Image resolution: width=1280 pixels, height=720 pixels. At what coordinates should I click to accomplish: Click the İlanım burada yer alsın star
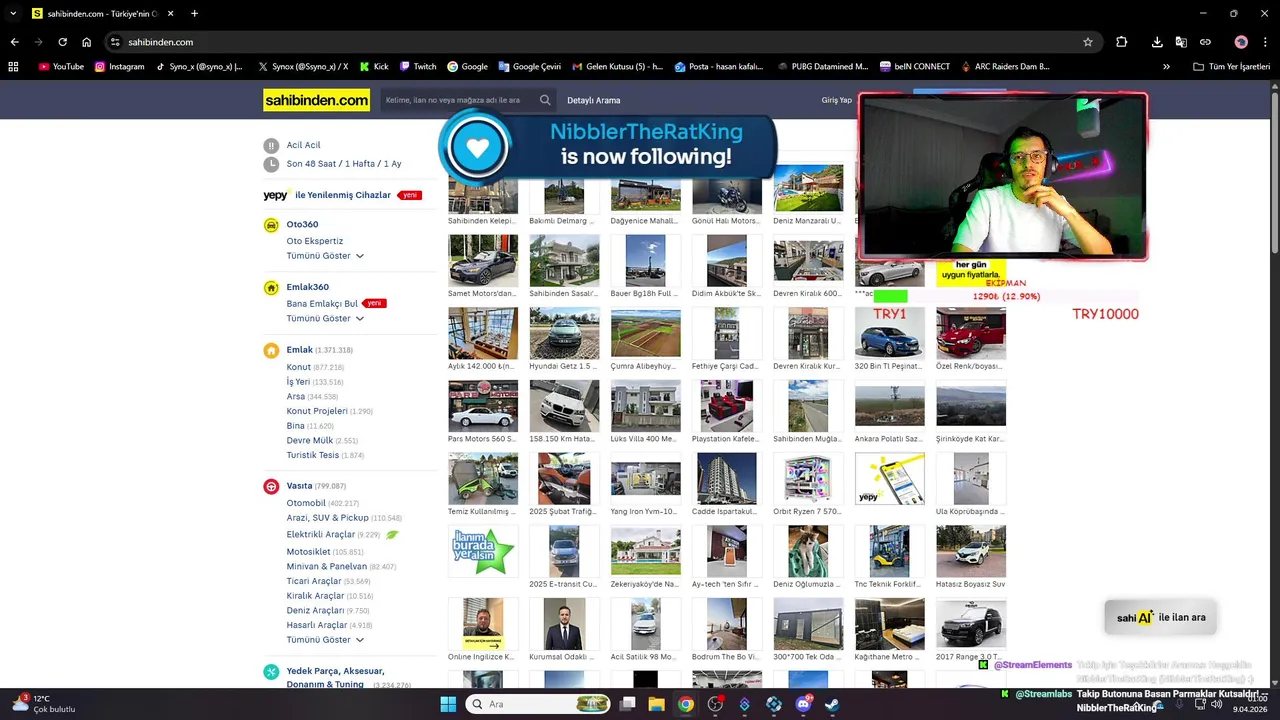[483, 551]
